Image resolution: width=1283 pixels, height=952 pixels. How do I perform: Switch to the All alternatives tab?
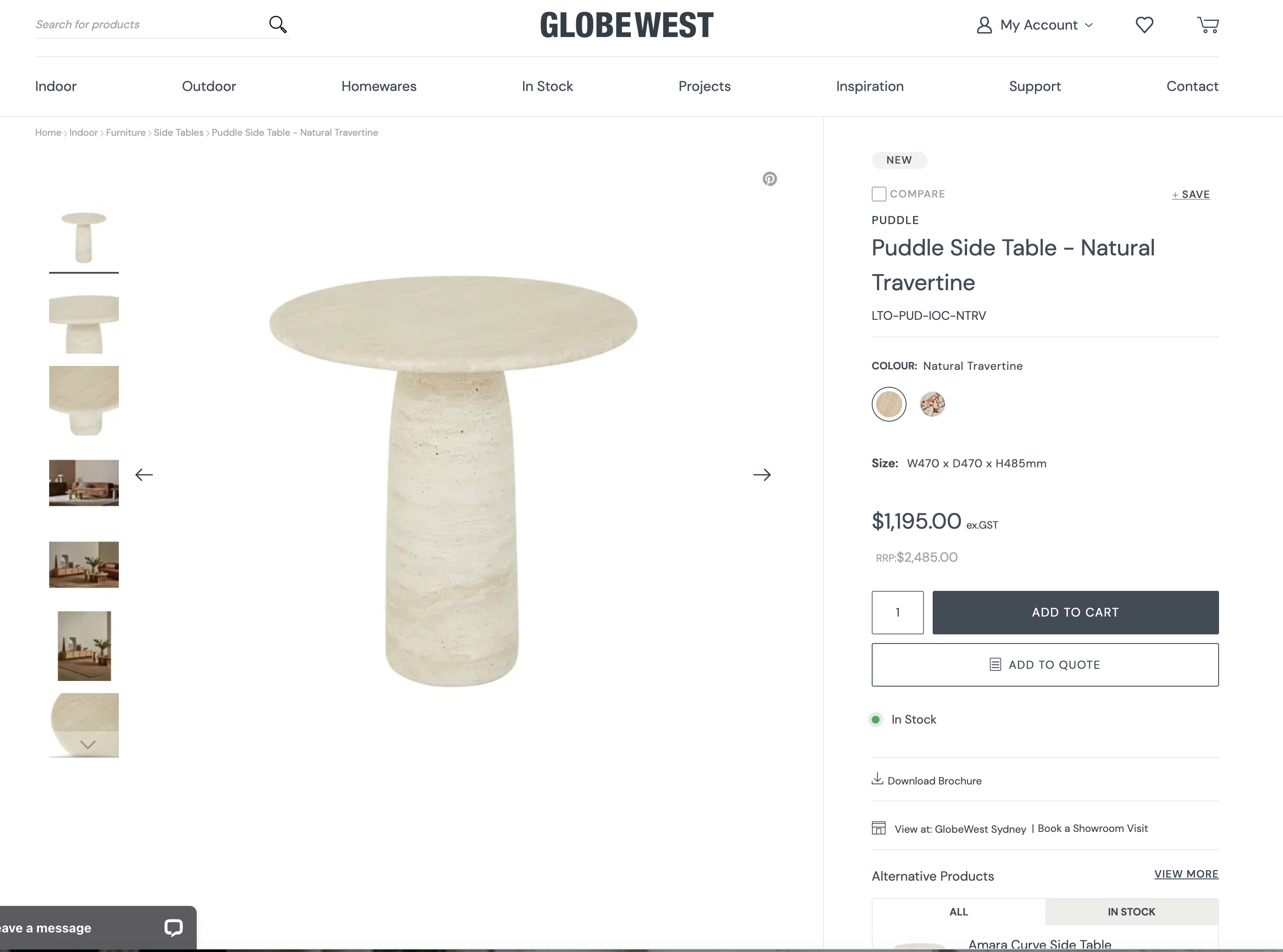[958, 912]
